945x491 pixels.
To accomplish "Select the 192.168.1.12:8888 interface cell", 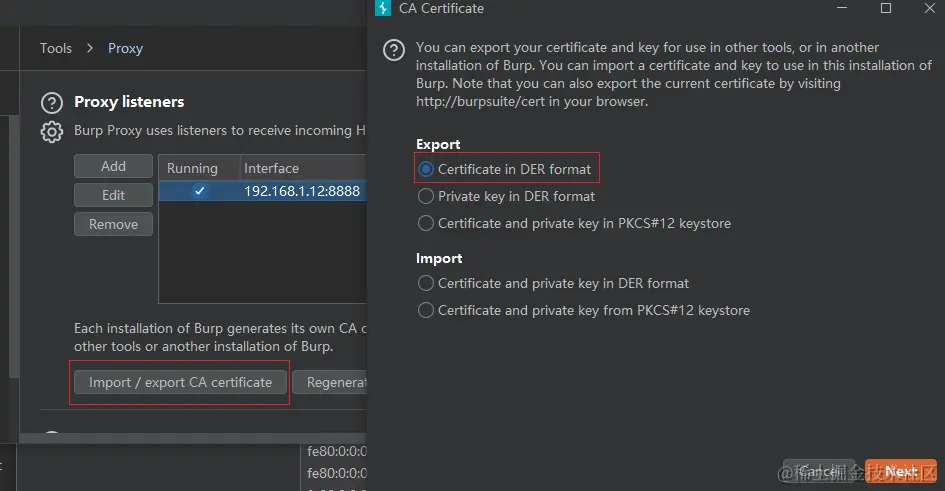I will tap(302, 191).
